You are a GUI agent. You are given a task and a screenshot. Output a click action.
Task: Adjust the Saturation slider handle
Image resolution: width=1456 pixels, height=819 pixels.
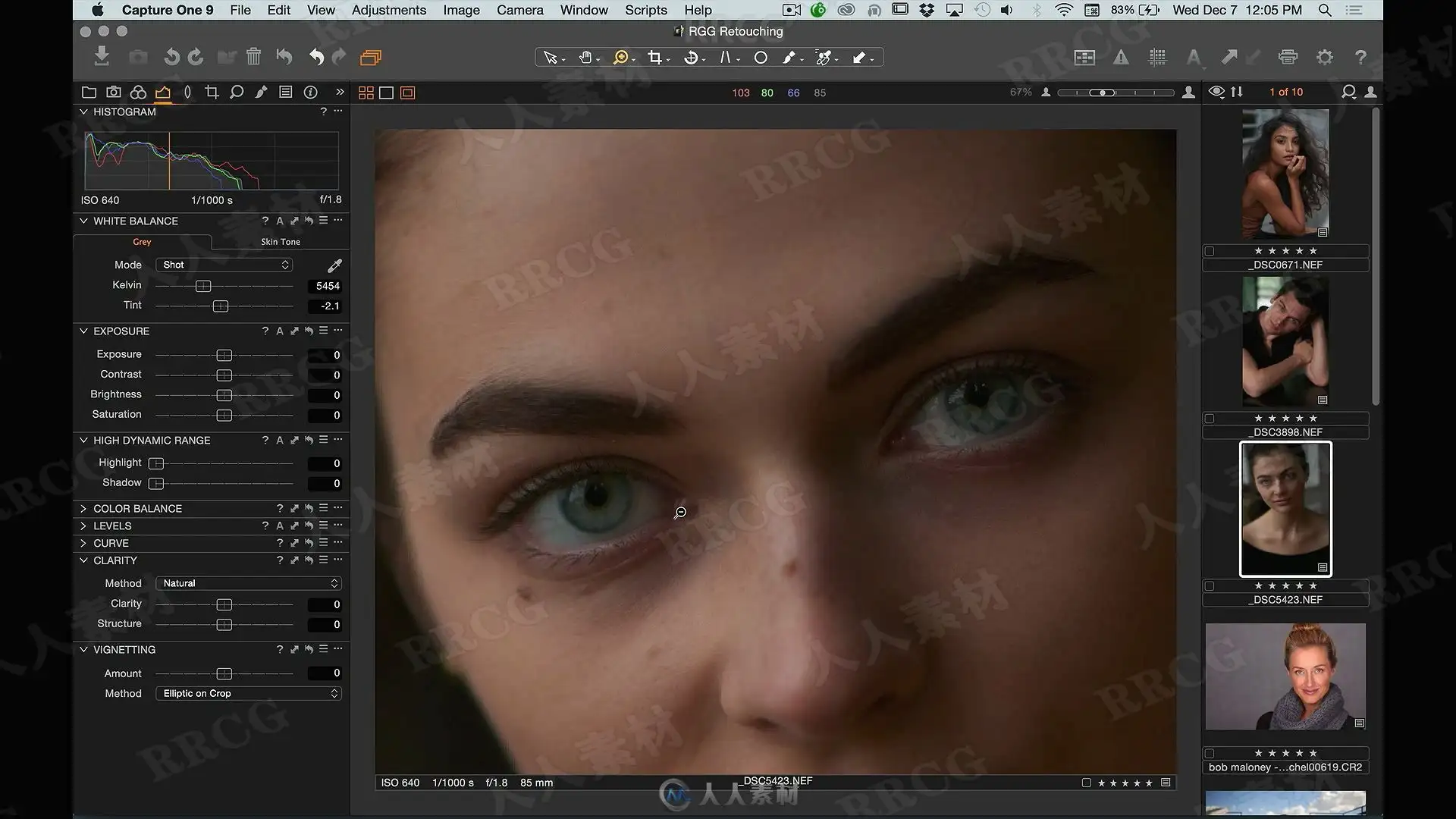tap(224, 415)
